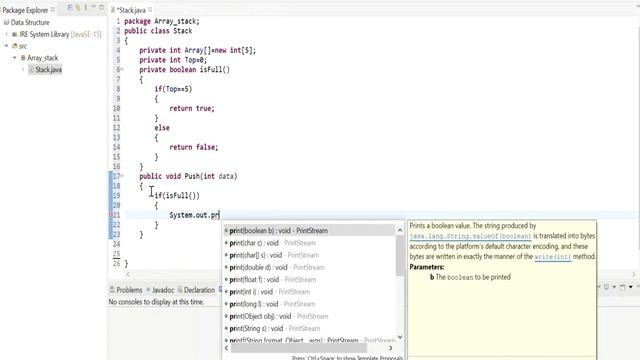This screenshot has width=640, height=360.
Task: Click proposal list scroll-left arrow
Action: 227,348
